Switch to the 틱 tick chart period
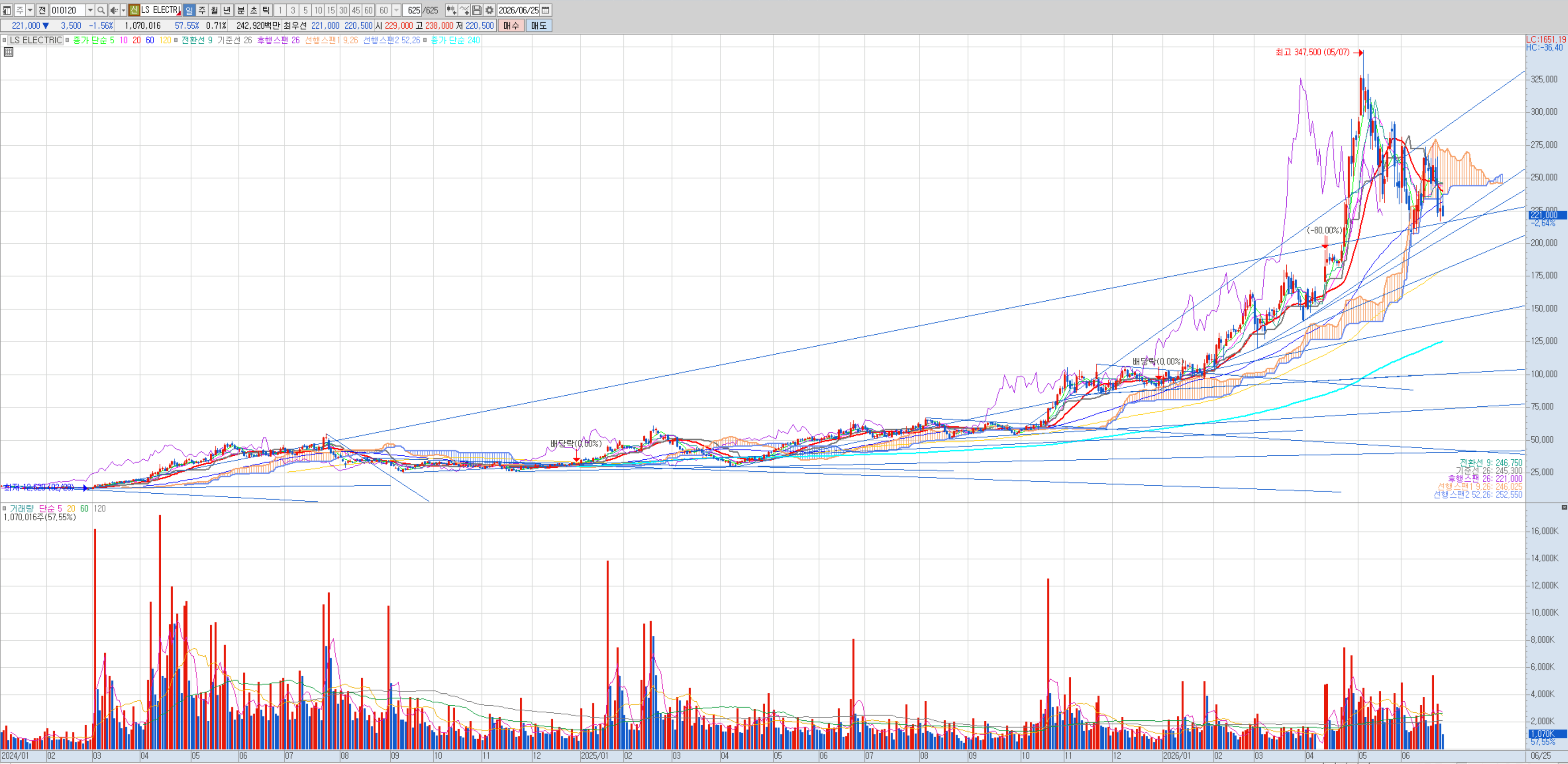 (266, 10)
